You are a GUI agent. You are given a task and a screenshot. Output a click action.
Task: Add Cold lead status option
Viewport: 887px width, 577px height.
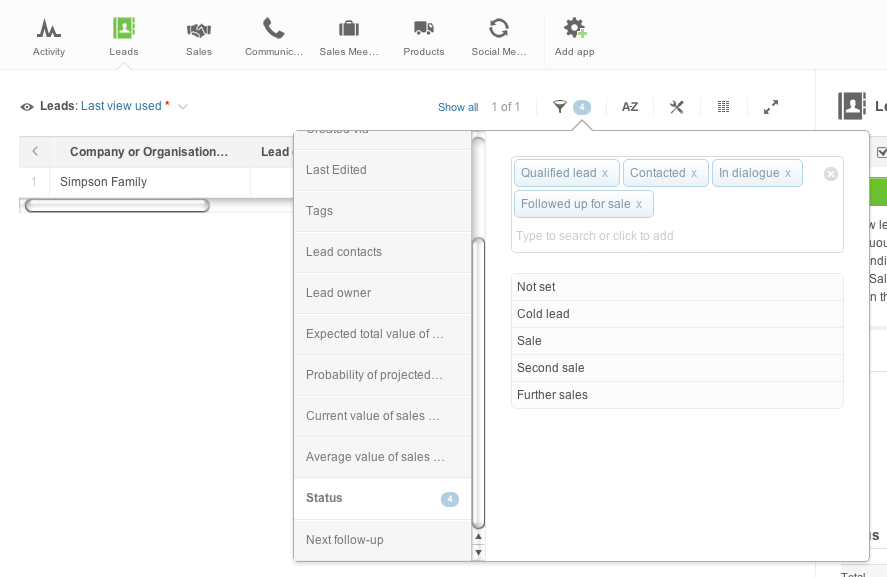click(677, 314)
